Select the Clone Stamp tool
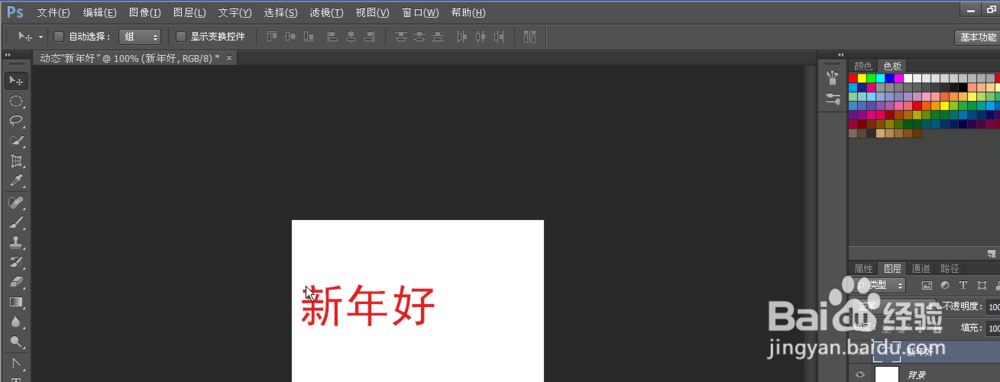This screenshot has width=1000, height=382. [17, 242]
